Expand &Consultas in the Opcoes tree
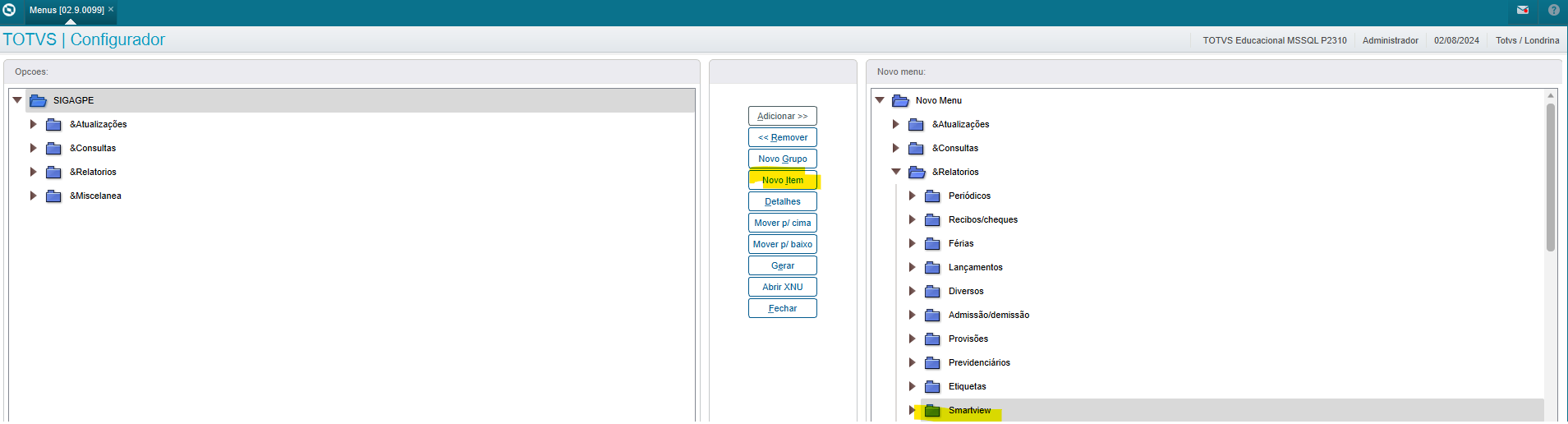This screenshot has height=424, width=1568. (x=33, y=148)
